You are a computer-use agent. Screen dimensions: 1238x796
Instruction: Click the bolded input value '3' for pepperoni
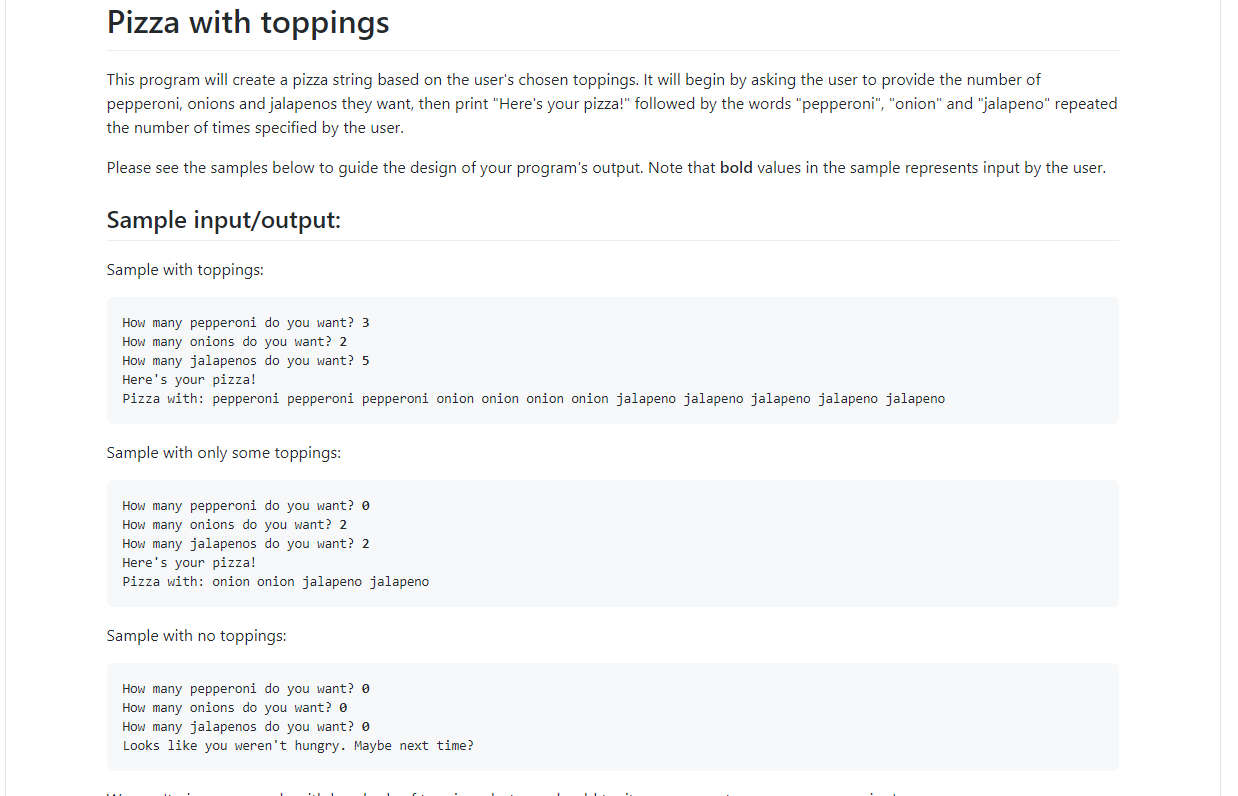368,322
